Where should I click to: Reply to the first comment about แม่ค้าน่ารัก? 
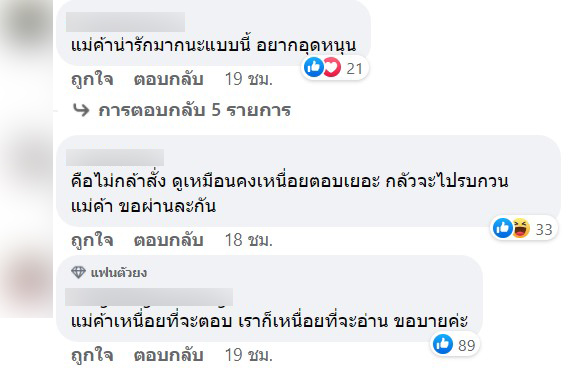pos(169,79)
